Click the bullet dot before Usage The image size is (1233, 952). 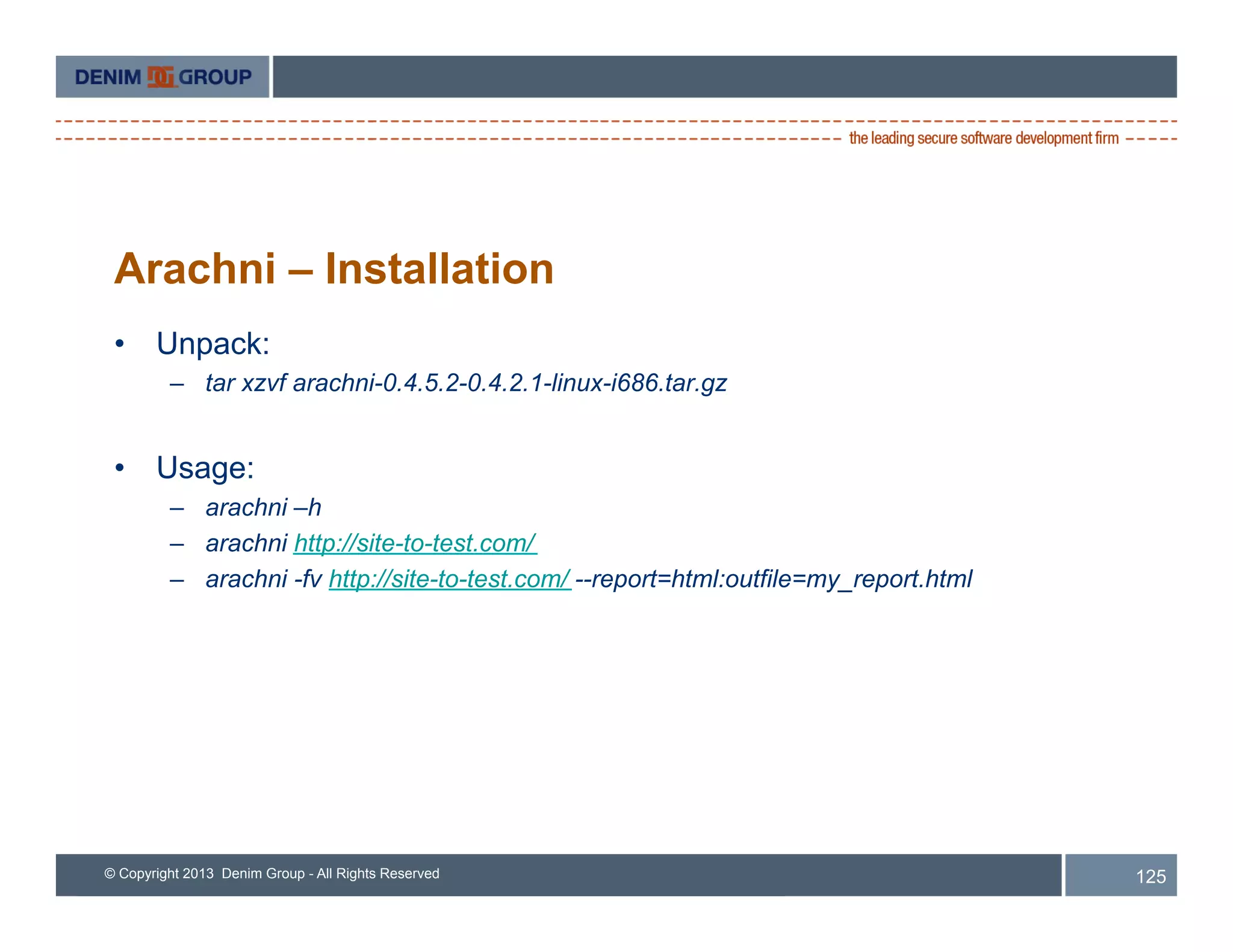pyautogui.click(x=120, y=468)
